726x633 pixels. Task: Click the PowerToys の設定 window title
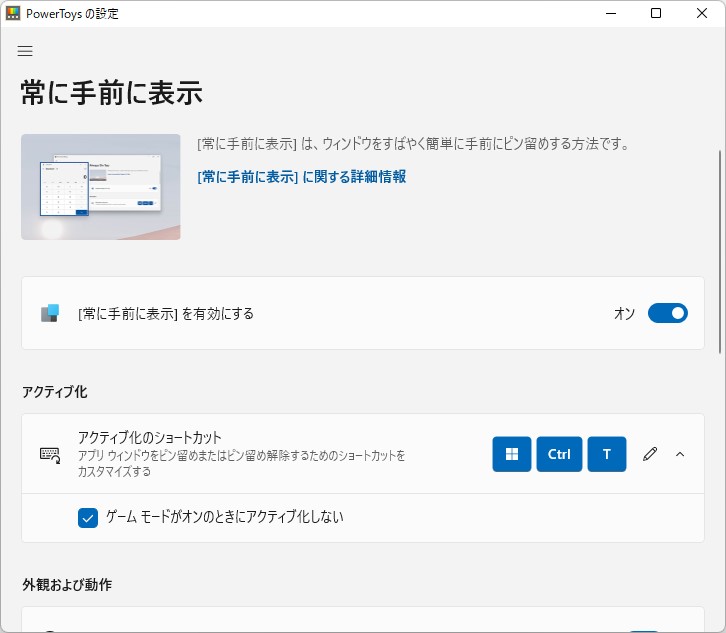72,14
